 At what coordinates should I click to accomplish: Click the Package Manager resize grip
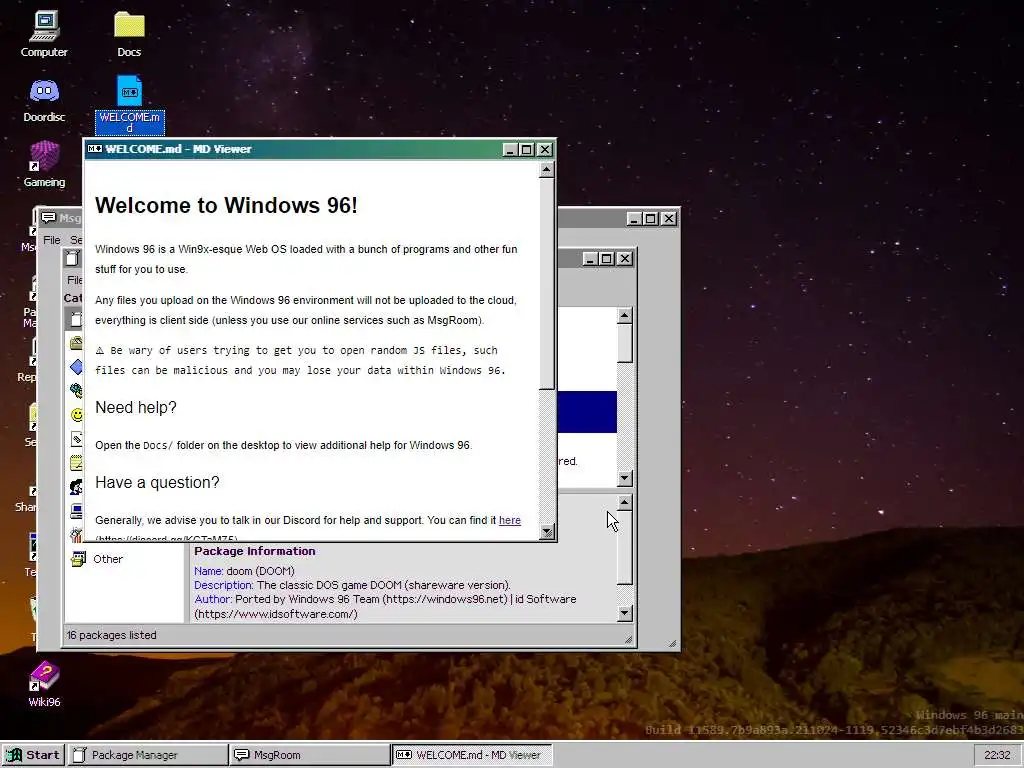point(628,639)
